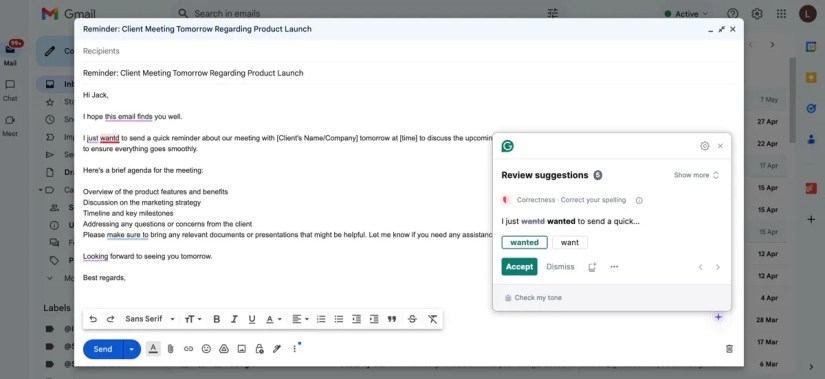Click the Recipients field

point(408,51)
